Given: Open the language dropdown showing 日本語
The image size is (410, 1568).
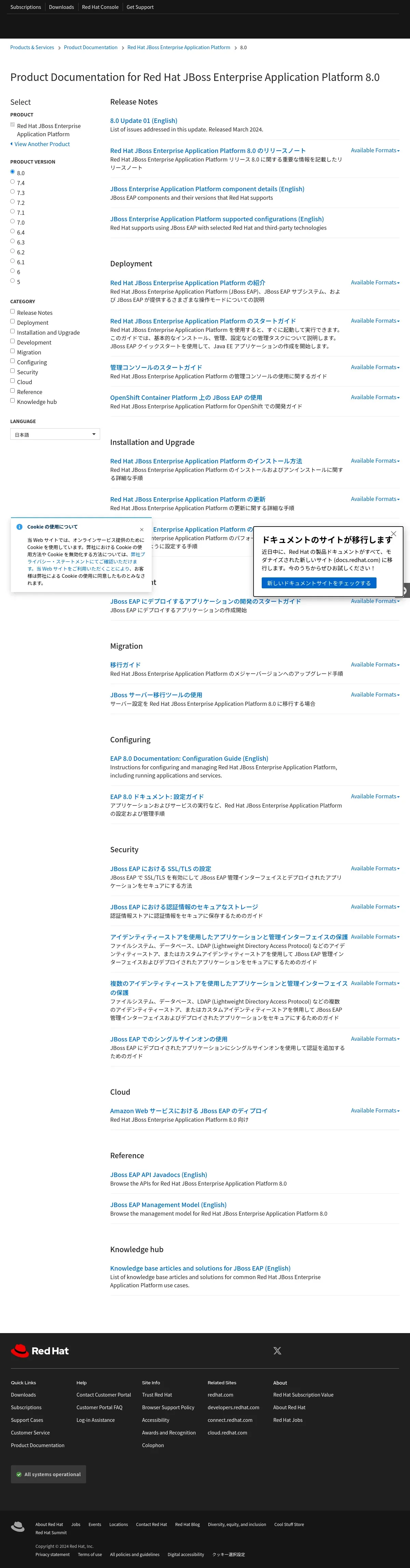Looking at the screenshot, I should click(x=55, y=434).
